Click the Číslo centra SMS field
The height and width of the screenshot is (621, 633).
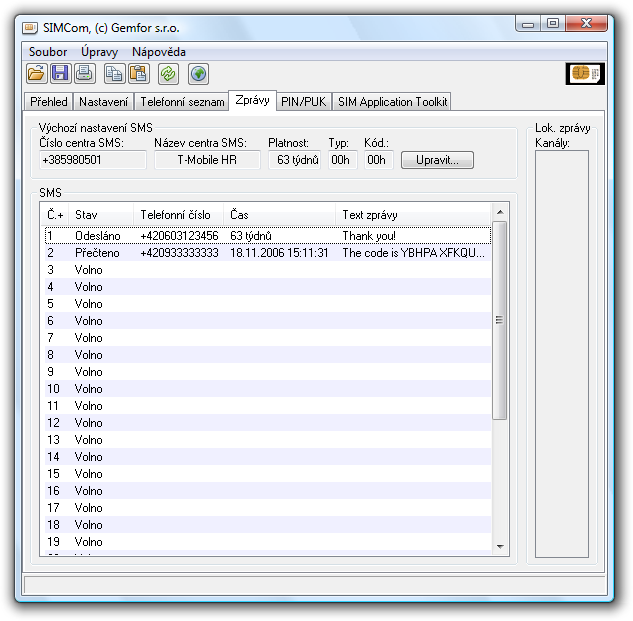point(91,160)
